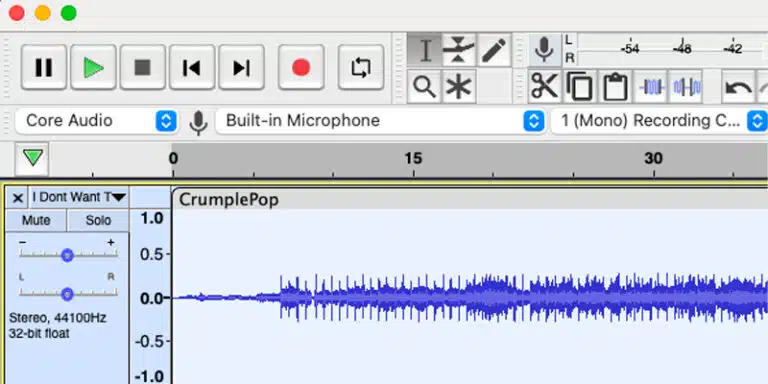Click the track gain slider knob
The image size is (768, 384).
68,255
